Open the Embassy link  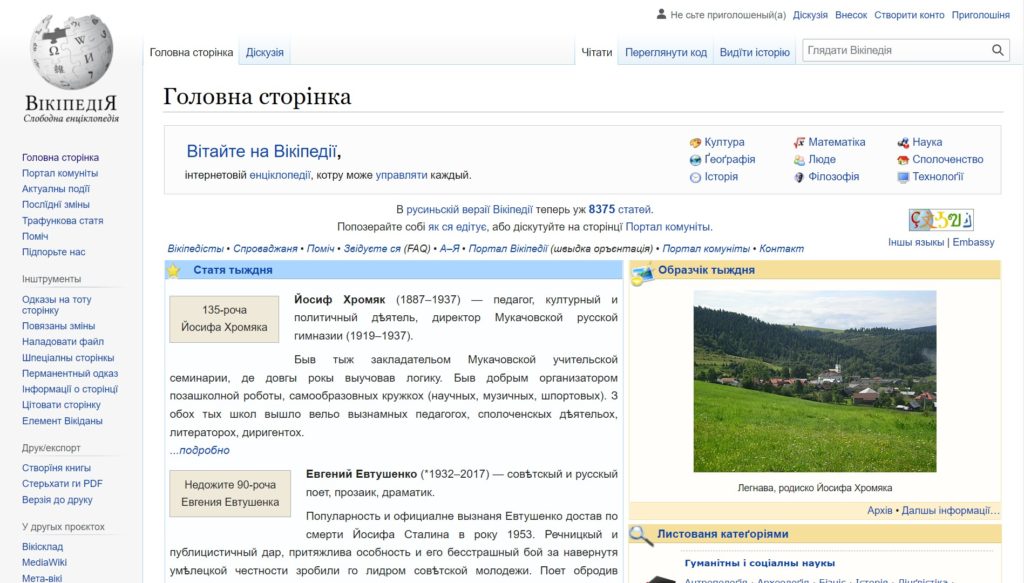point(973,242)
